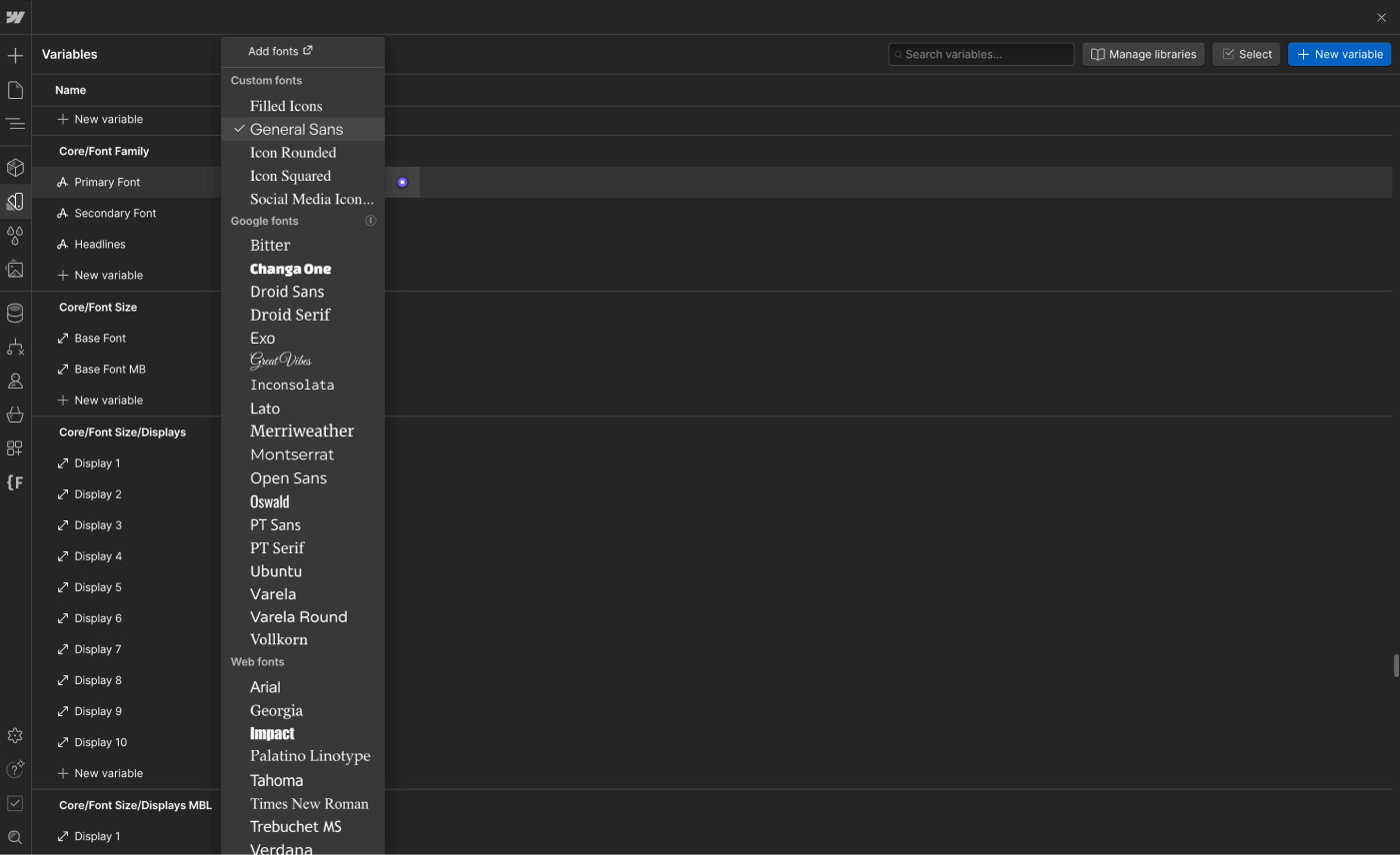Open the Pages panel
This screenshot has height=855, width=1400.
coord(15,89)
